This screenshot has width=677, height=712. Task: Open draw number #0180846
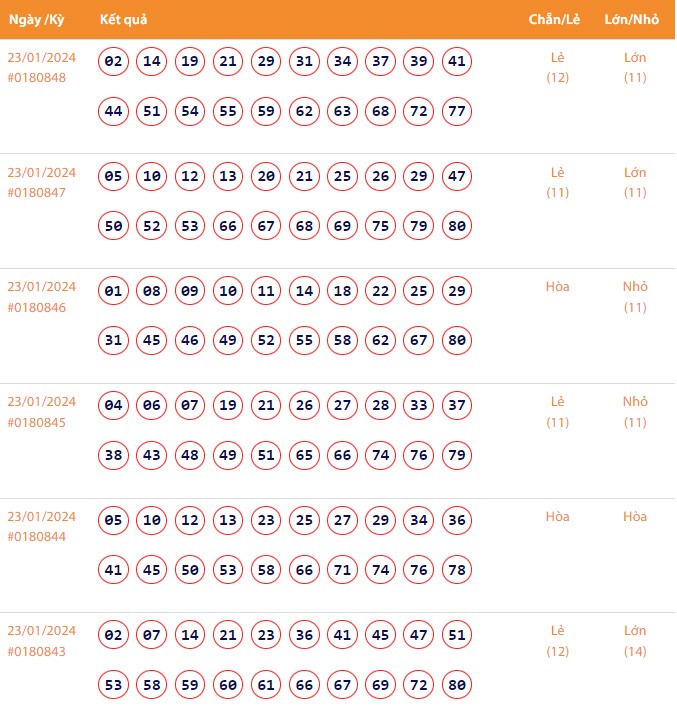click(37, 308)
